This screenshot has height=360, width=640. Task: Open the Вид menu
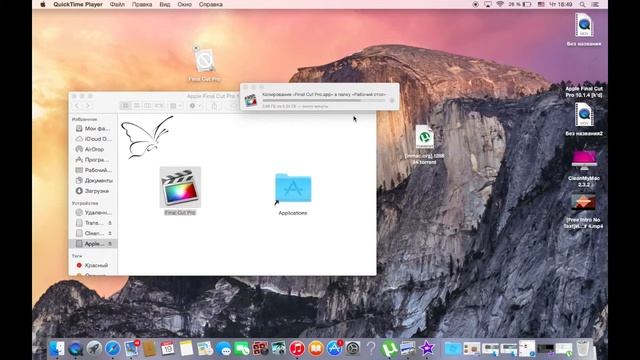pos(164,4)
